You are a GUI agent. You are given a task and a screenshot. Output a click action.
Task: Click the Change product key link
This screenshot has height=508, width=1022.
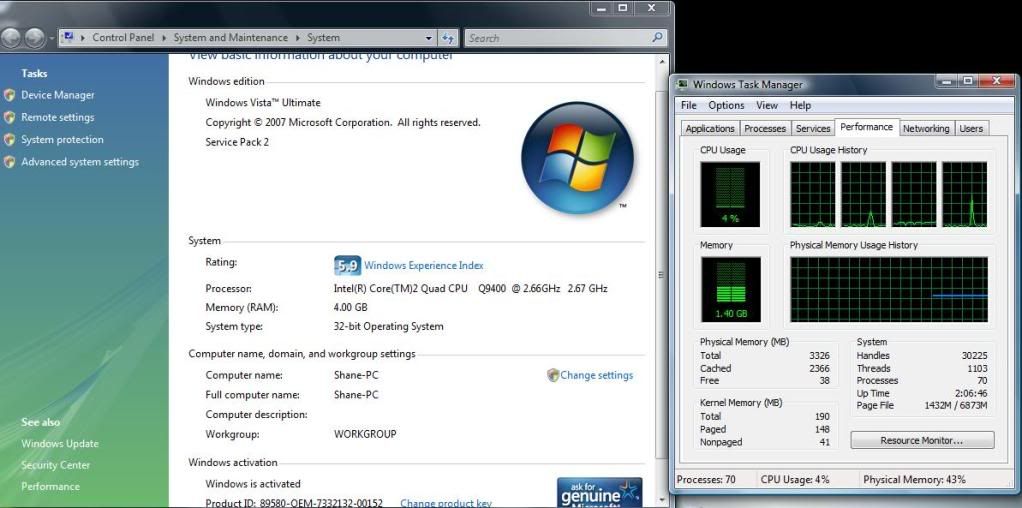pyautogui.click(x=446, y=503)
